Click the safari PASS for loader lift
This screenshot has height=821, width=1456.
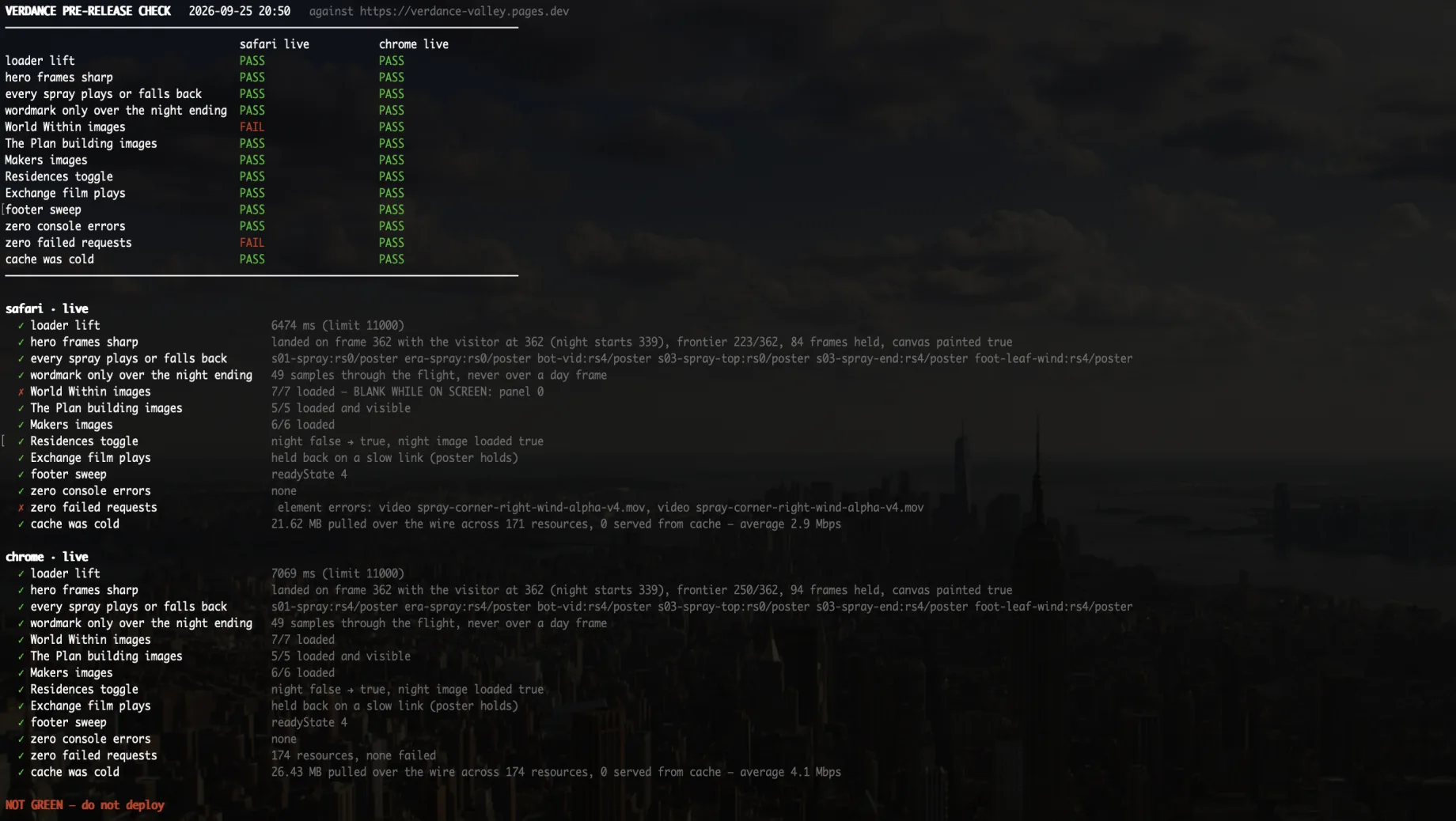click(252, 61)
